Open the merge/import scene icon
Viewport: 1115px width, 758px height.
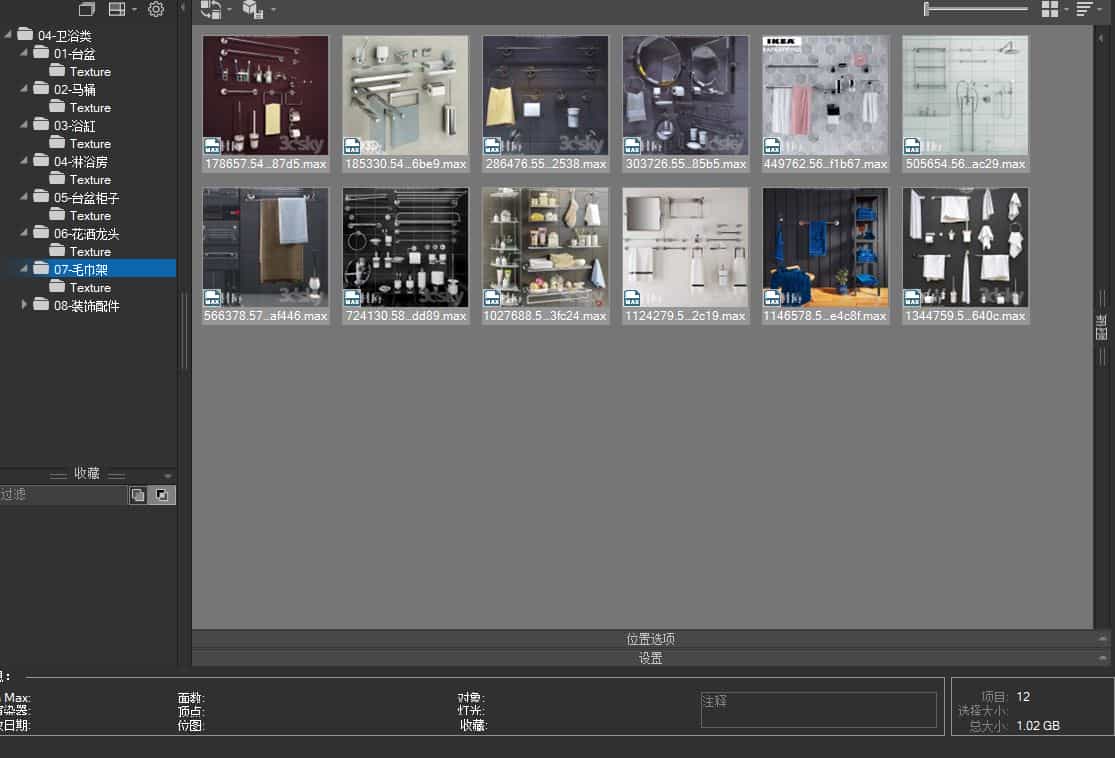click(210, 9)
